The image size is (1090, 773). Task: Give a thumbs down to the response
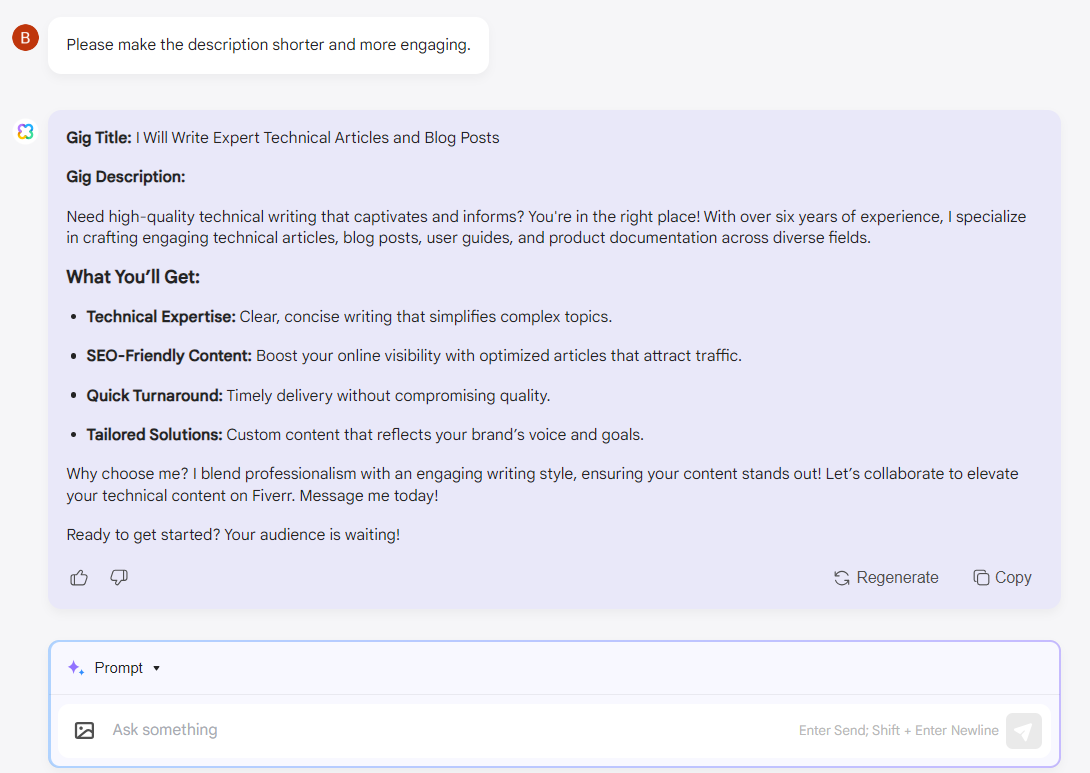[119, 577]
